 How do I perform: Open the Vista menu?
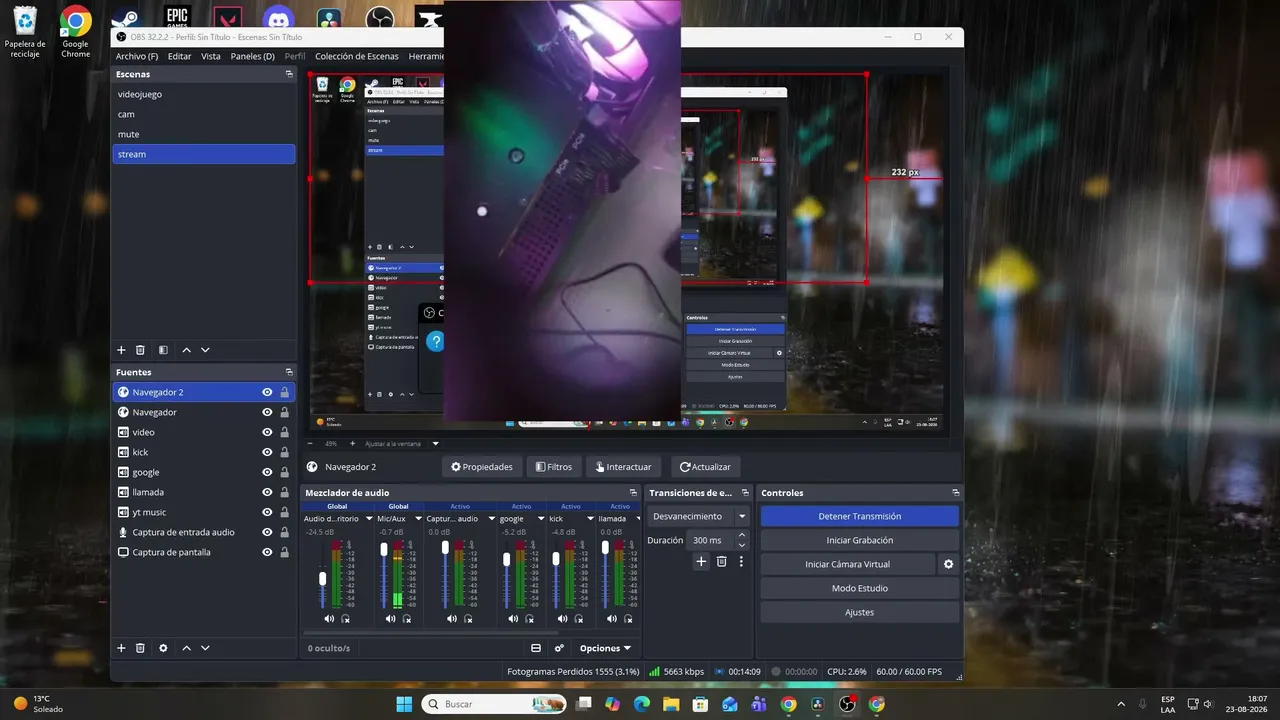click(211, 56)
